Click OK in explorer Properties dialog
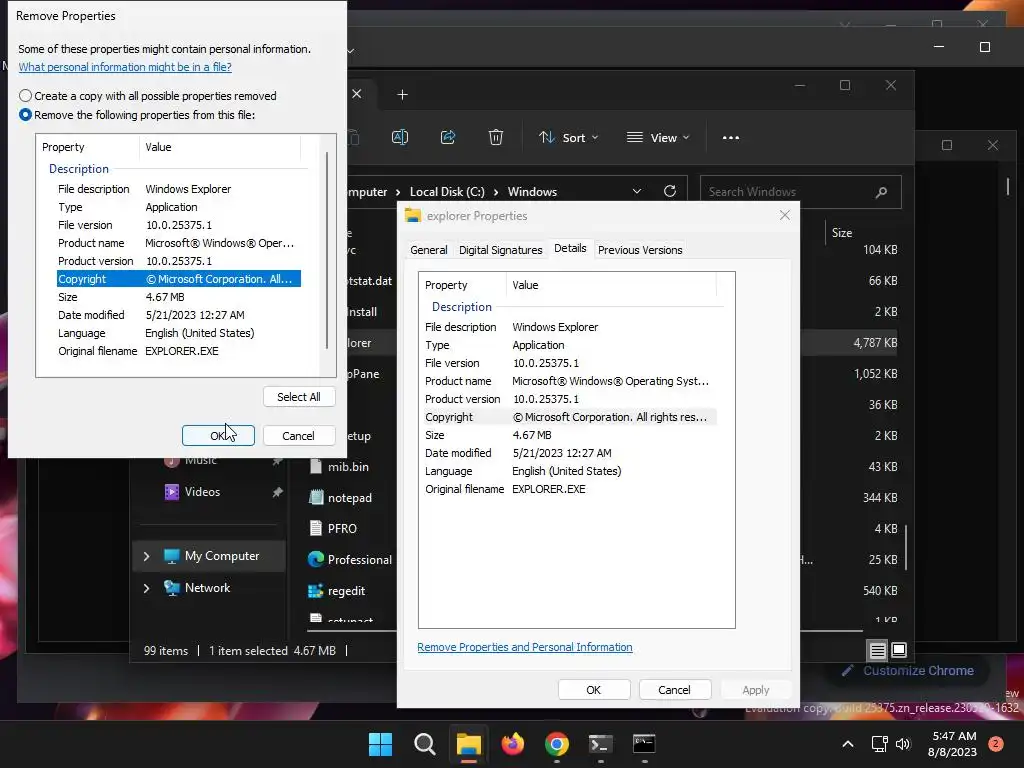This screenshot has width=1024, height=768. (x=594, y=690)
